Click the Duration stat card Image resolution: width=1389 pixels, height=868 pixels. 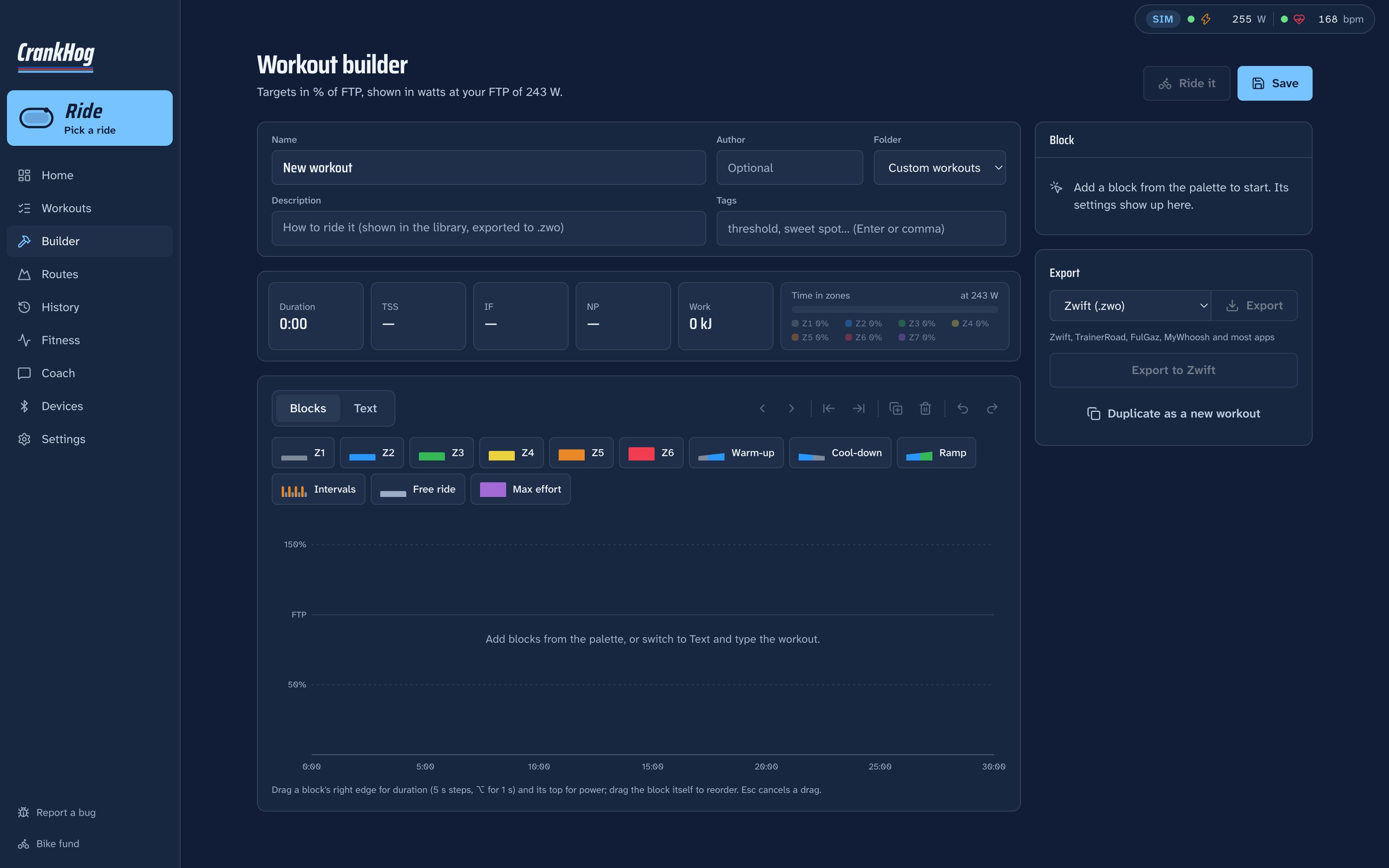316,316
